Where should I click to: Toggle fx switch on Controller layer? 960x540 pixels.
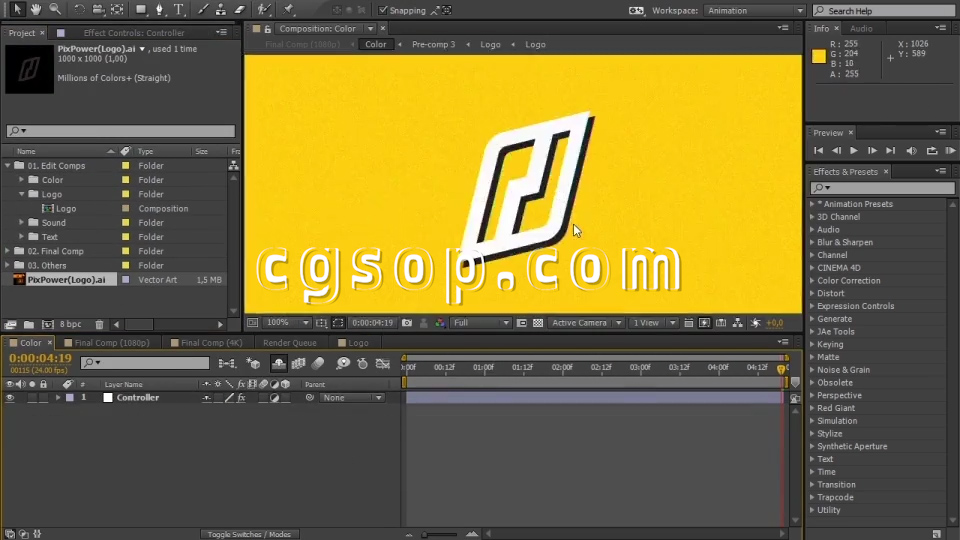[x=242, y=398]
